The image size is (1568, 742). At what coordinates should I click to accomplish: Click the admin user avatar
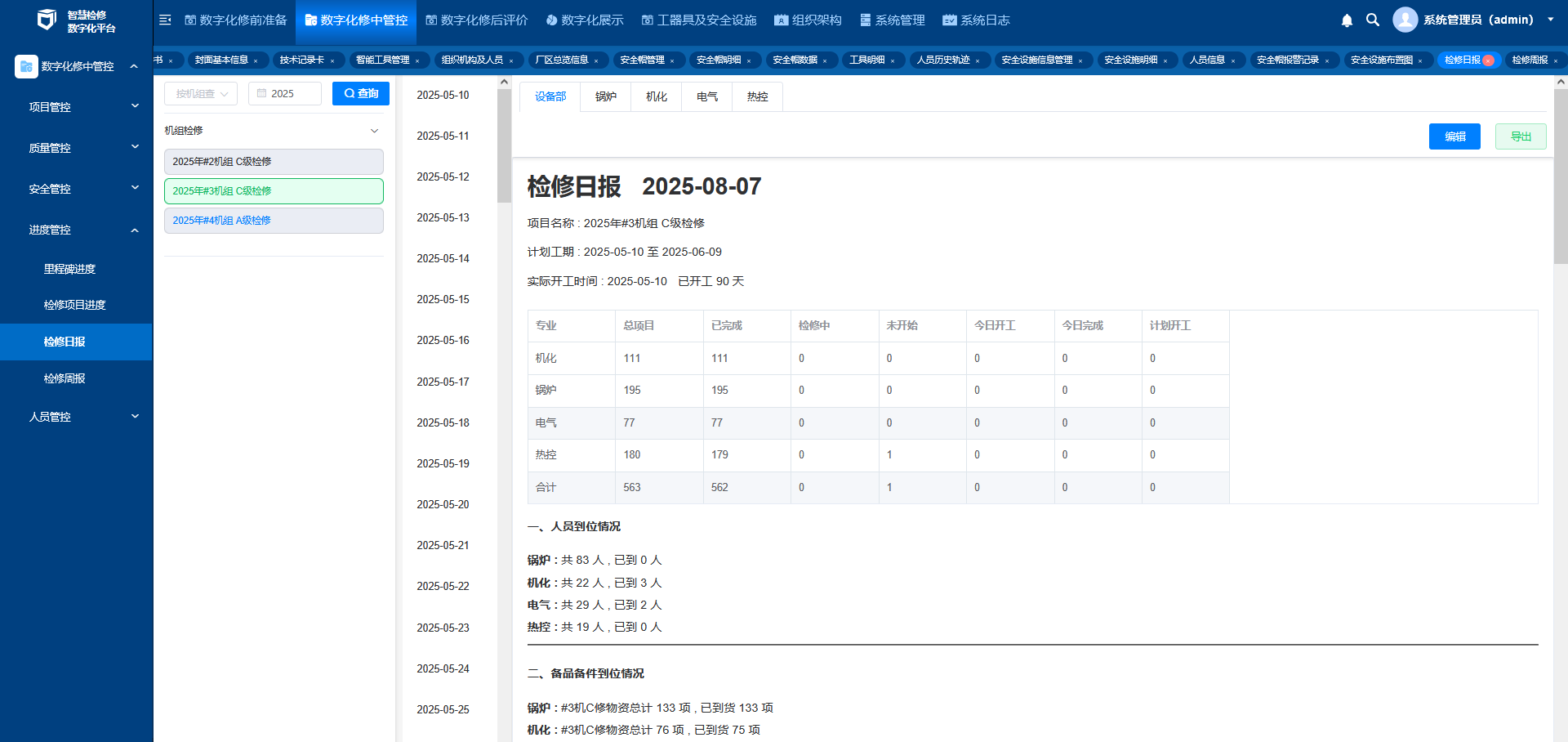coord(1405,20)
